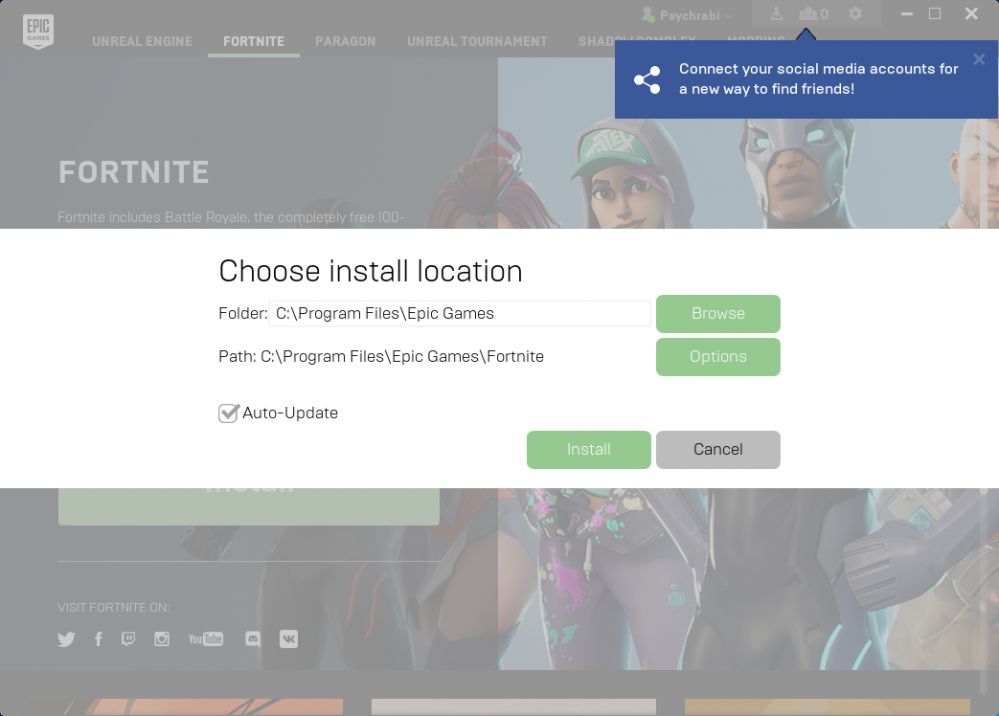999x716 pixels.
Task: Open Fortnite Instagram page icon
Action: [162, 639]
